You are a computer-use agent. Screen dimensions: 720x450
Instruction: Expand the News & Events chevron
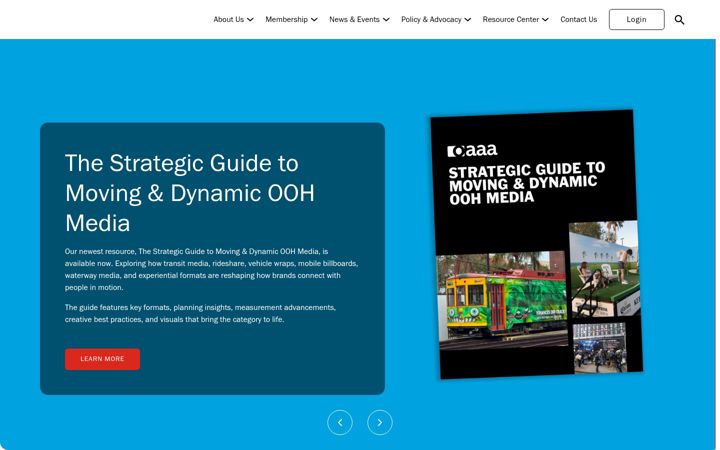tap(386, 20)
